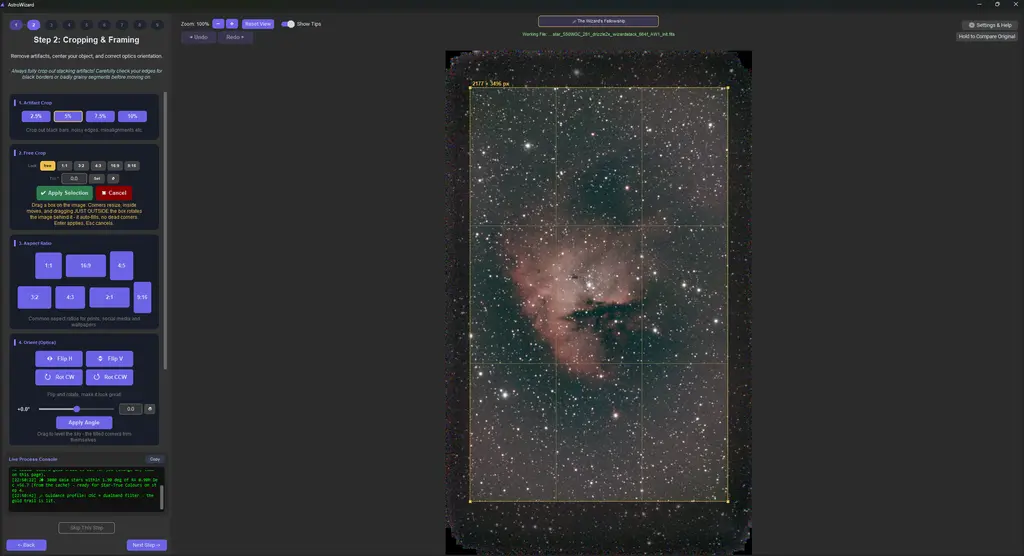This screenshot has width=1024, height=556.
Task: Cancel the current crop selection
Action: [x=114, y=193]
